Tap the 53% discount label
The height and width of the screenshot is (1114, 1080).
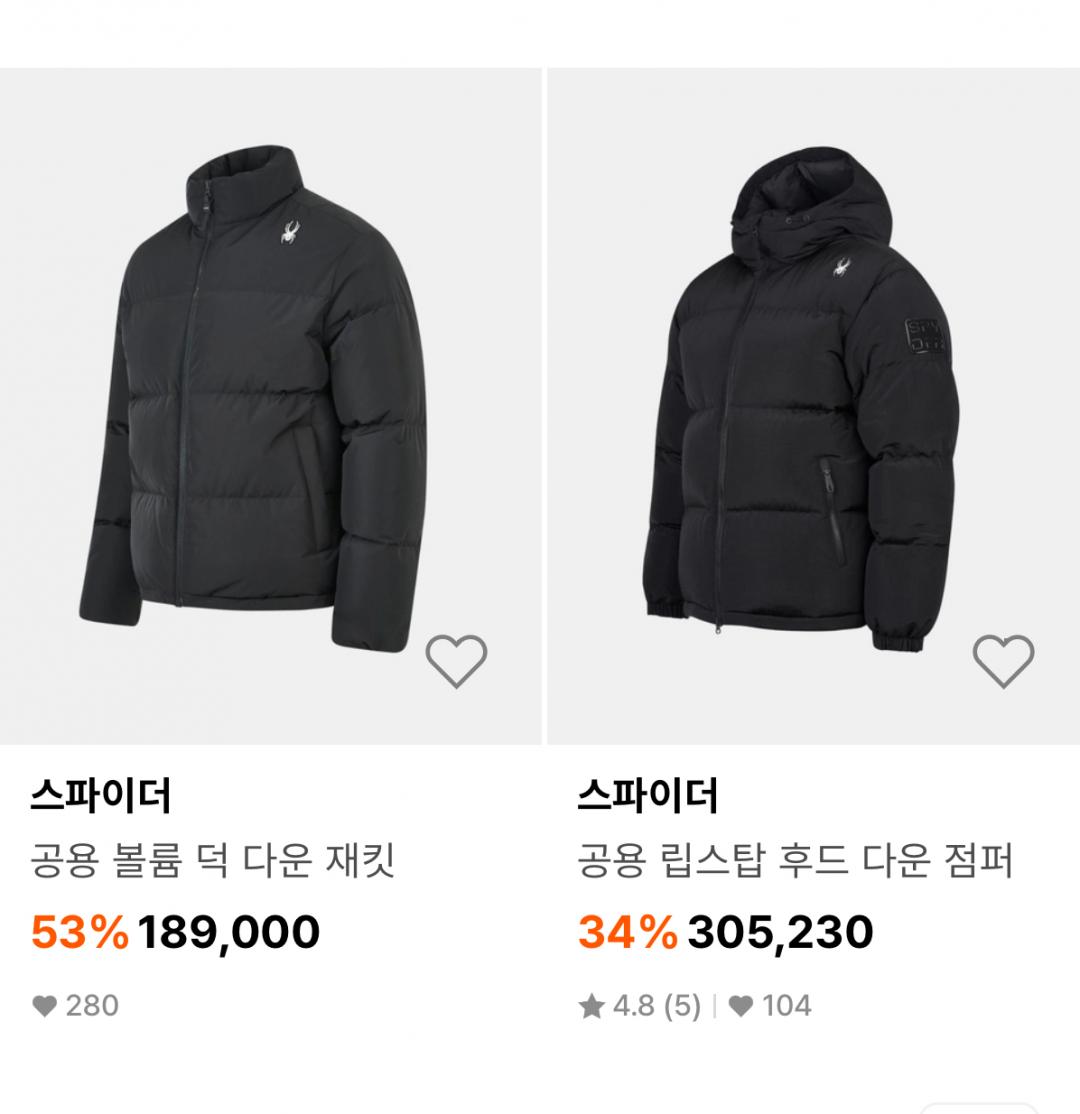click(80, 933)
